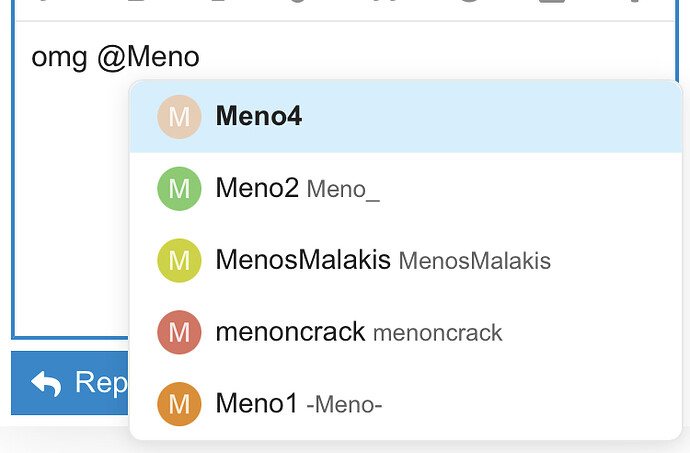The image size is (690, 453).
Task: Select menoncrack display name suggestion
Action: pos(290,331)
